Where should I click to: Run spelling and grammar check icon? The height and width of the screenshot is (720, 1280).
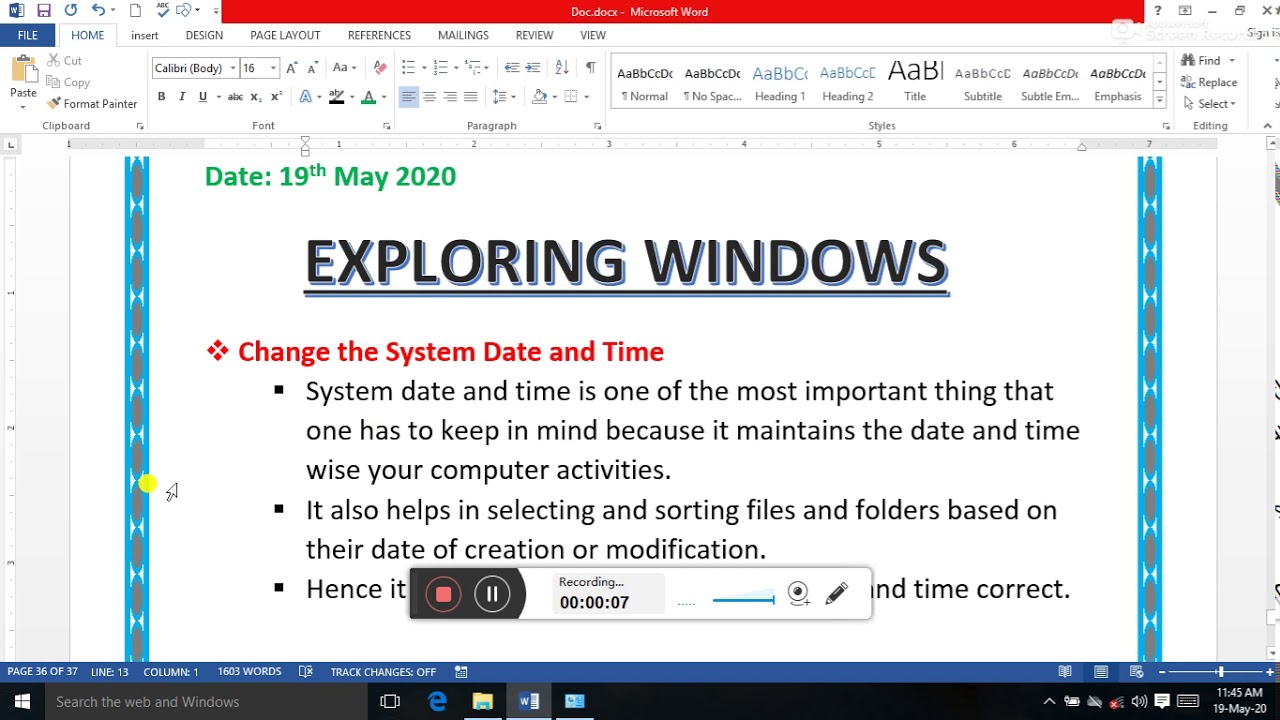point(163,11)
